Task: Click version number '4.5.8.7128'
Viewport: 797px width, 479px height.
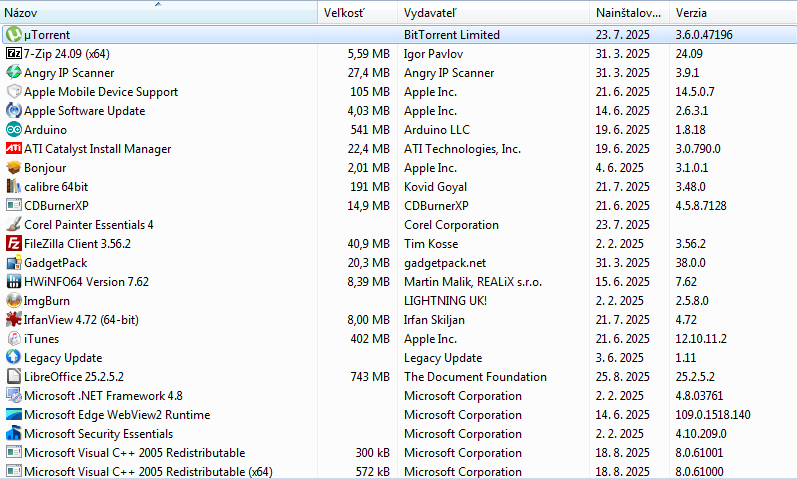Action: tap(701, 206)
